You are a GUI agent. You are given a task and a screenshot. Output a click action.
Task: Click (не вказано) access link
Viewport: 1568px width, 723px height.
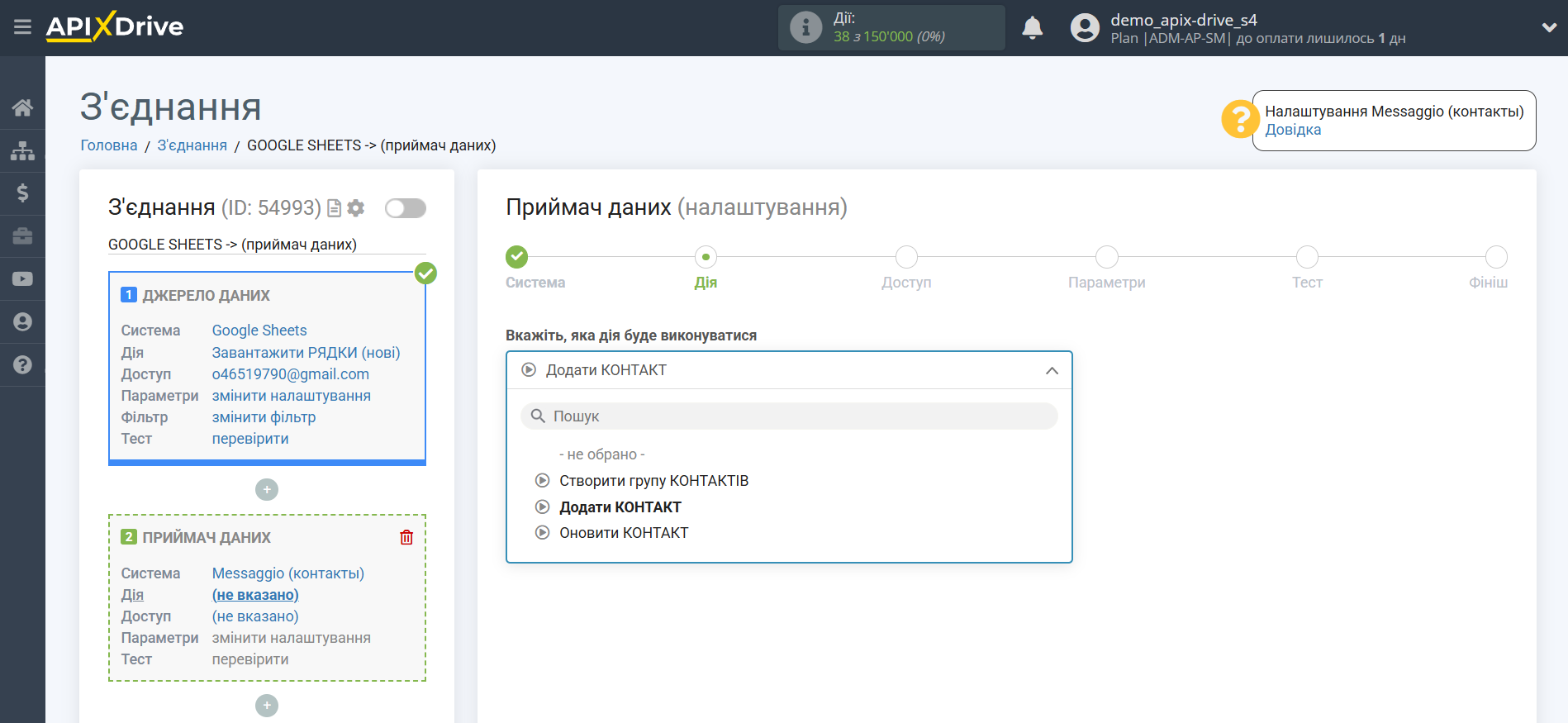tap(255, 616)
